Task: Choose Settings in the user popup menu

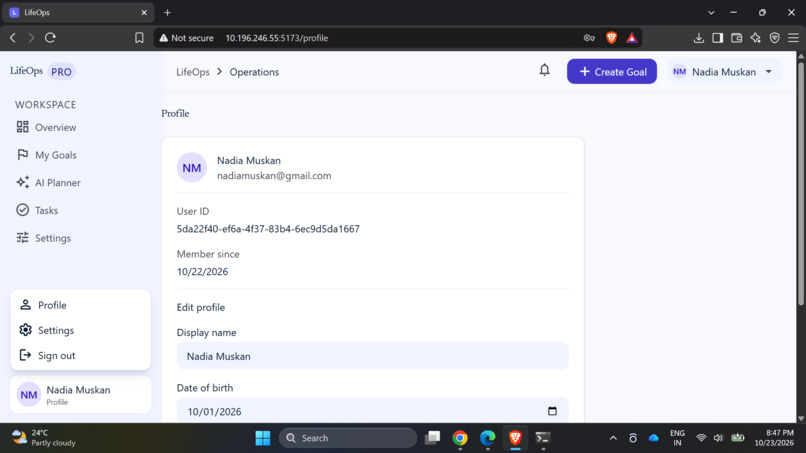Action: (x=81, y=330)
